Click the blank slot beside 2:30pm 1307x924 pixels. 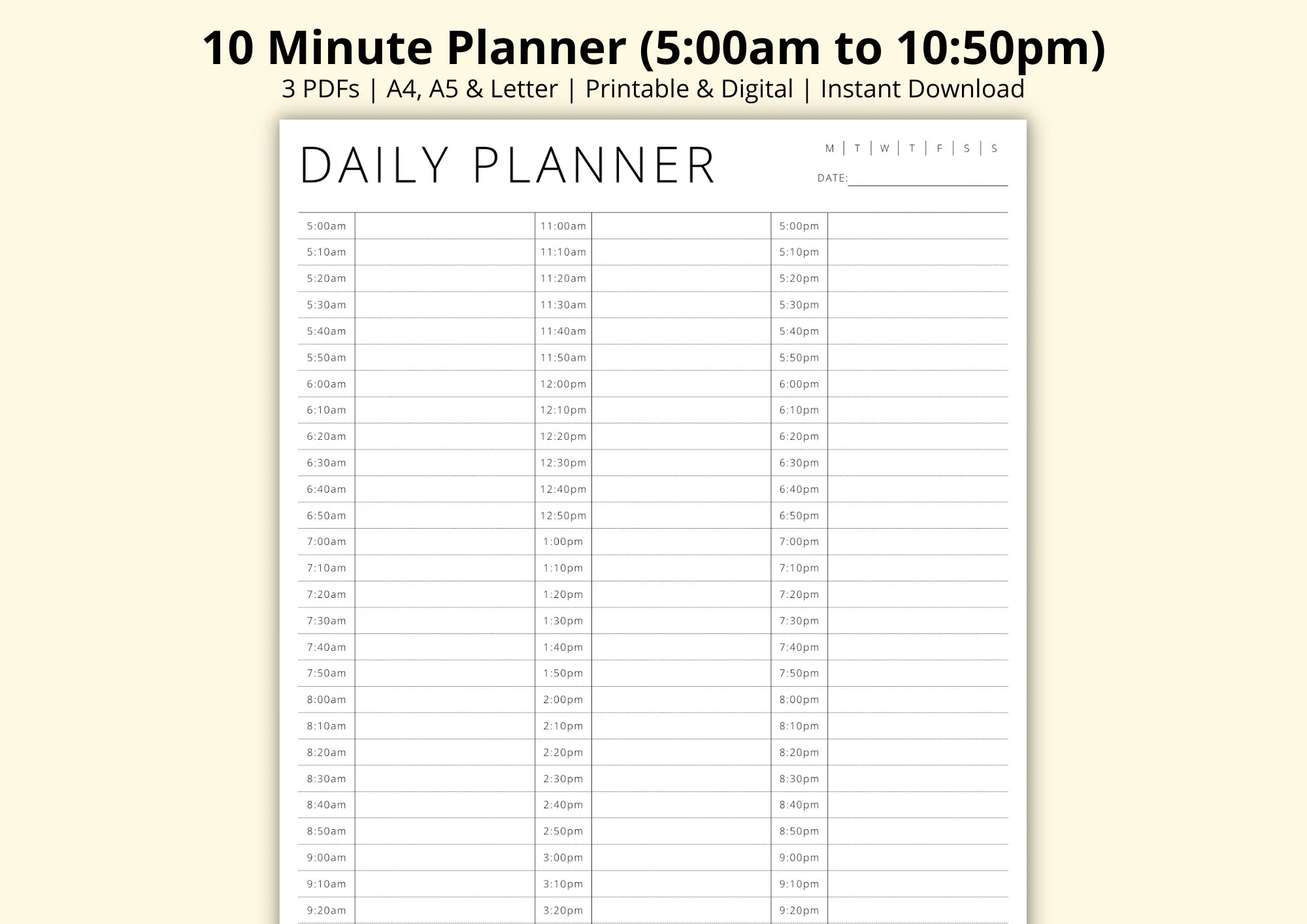tap(681, 779)
